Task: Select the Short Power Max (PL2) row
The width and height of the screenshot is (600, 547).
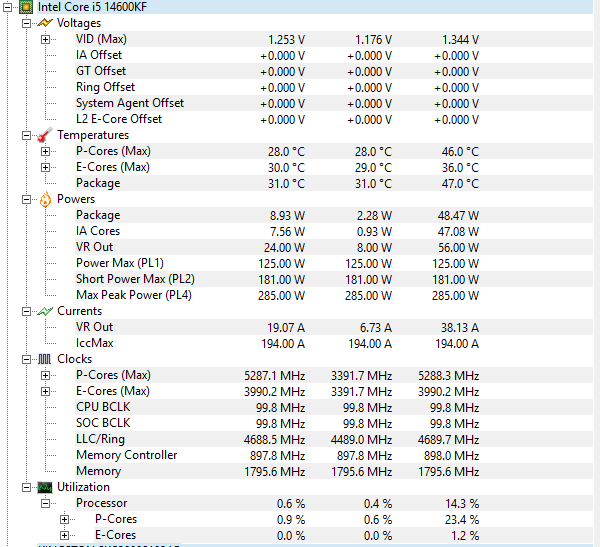Action: (x=135, y=279)
